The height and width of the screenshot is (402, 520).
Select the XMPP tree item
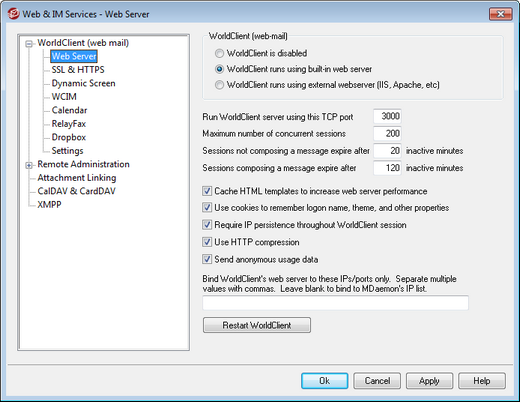[x=49, y=204]
